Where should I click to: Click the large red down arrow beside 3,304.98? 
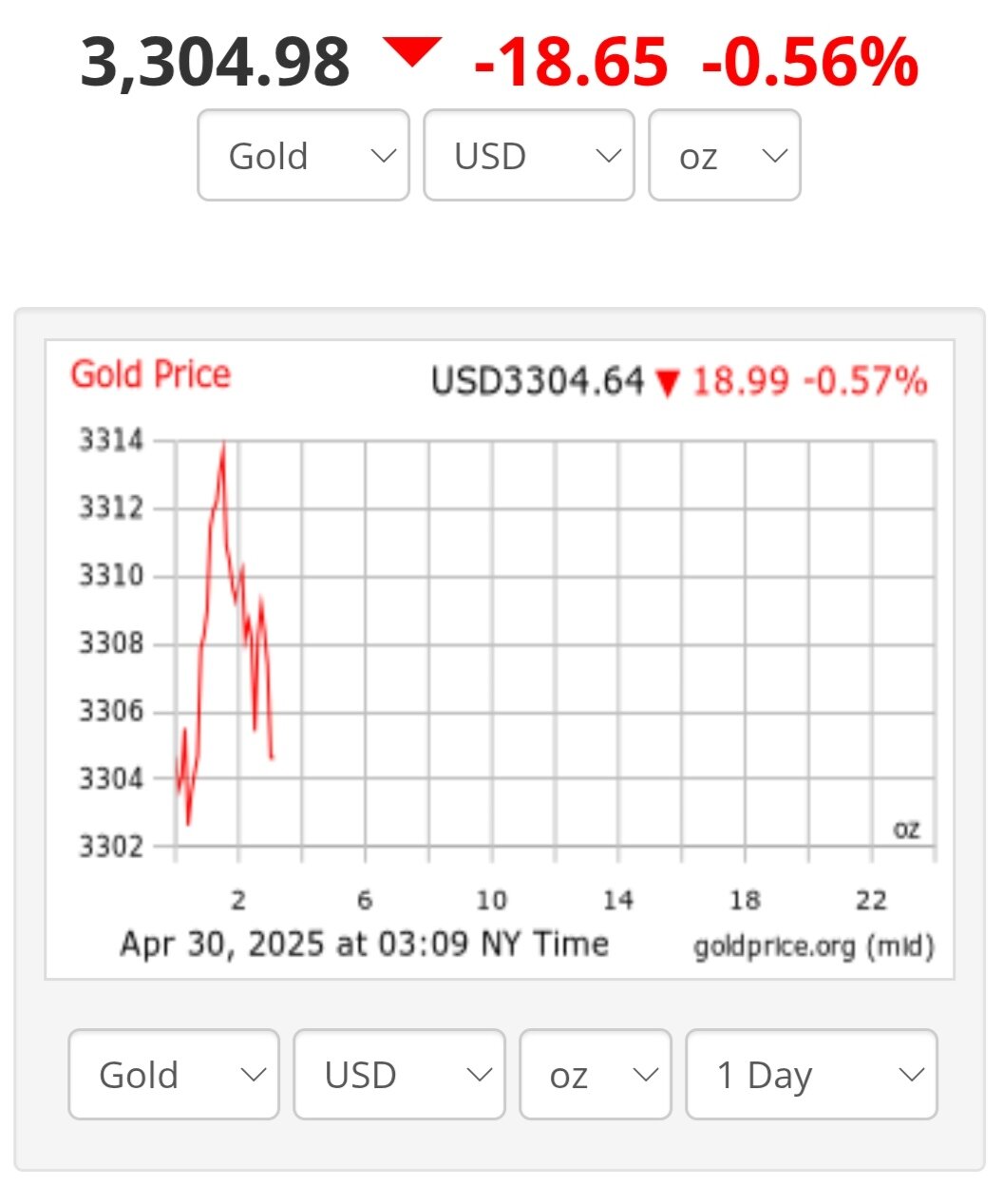coord(411,51)
